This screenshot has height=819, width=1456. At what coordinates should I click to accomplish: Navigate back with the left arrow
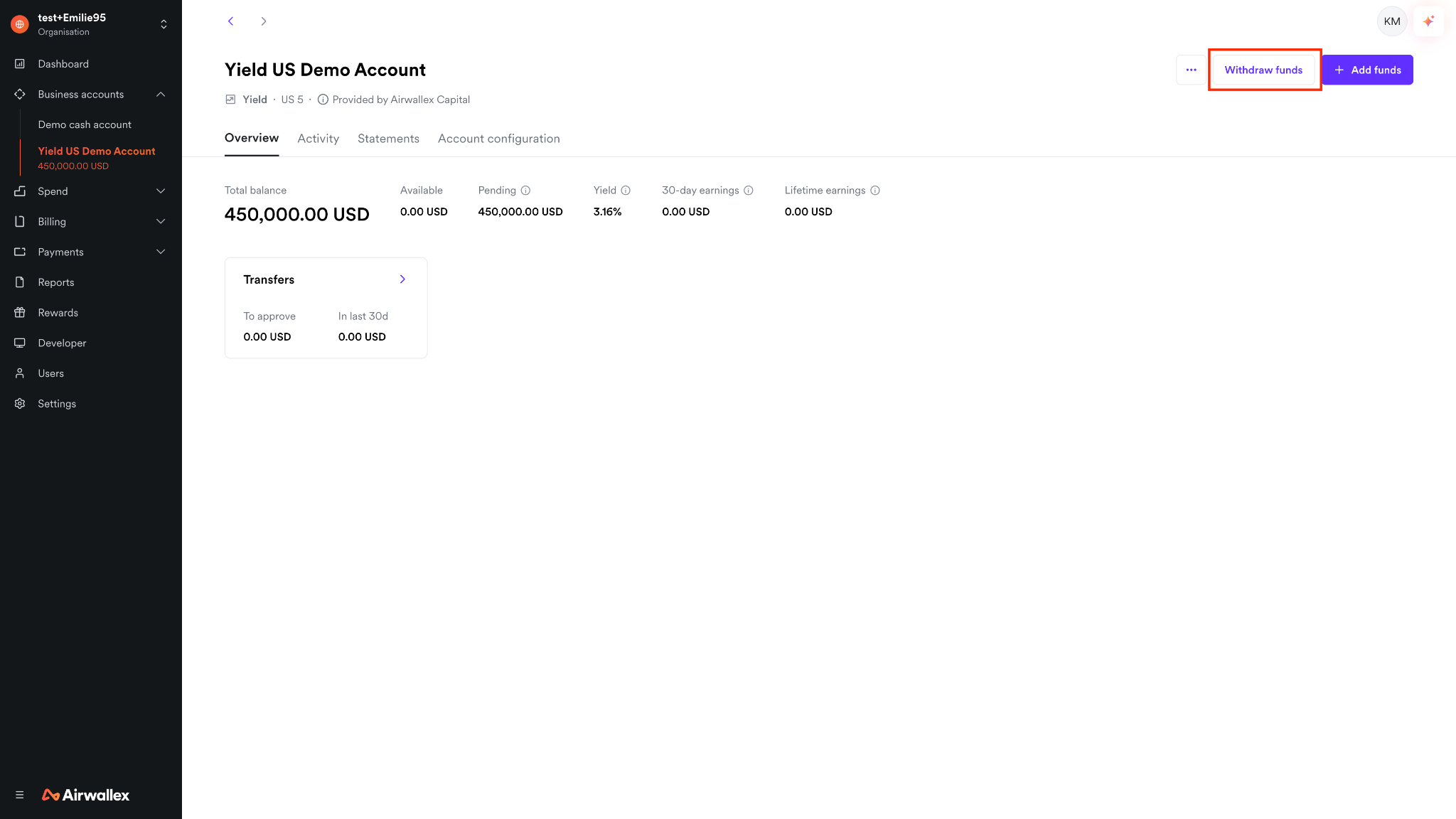click(230, 21)
